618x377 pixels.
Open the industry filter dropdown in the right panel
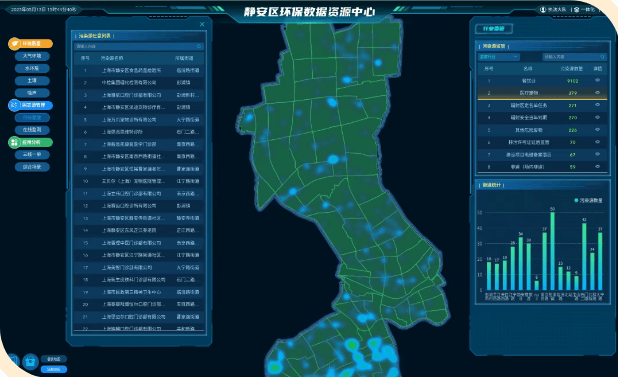pyautogui.click(x=499, y=57)
